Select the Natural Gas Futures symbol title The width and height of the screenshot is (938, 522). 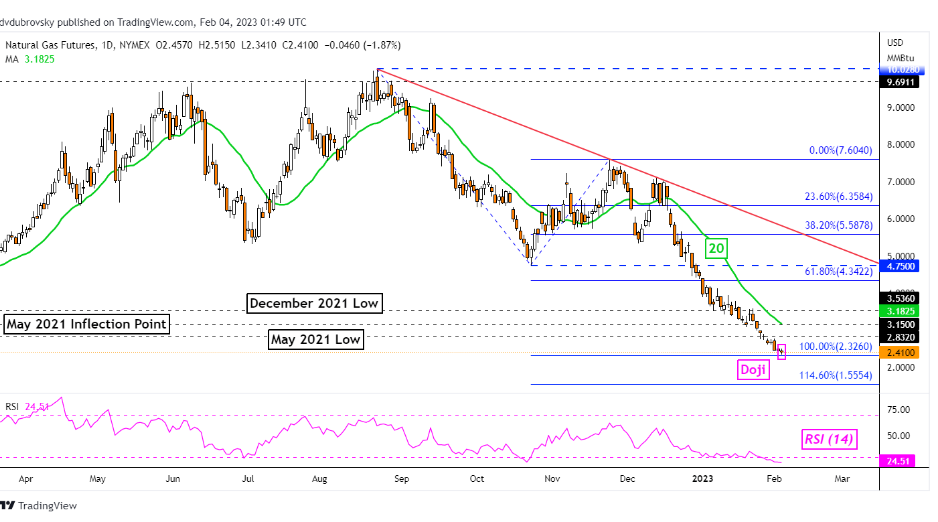coord(51,45)
